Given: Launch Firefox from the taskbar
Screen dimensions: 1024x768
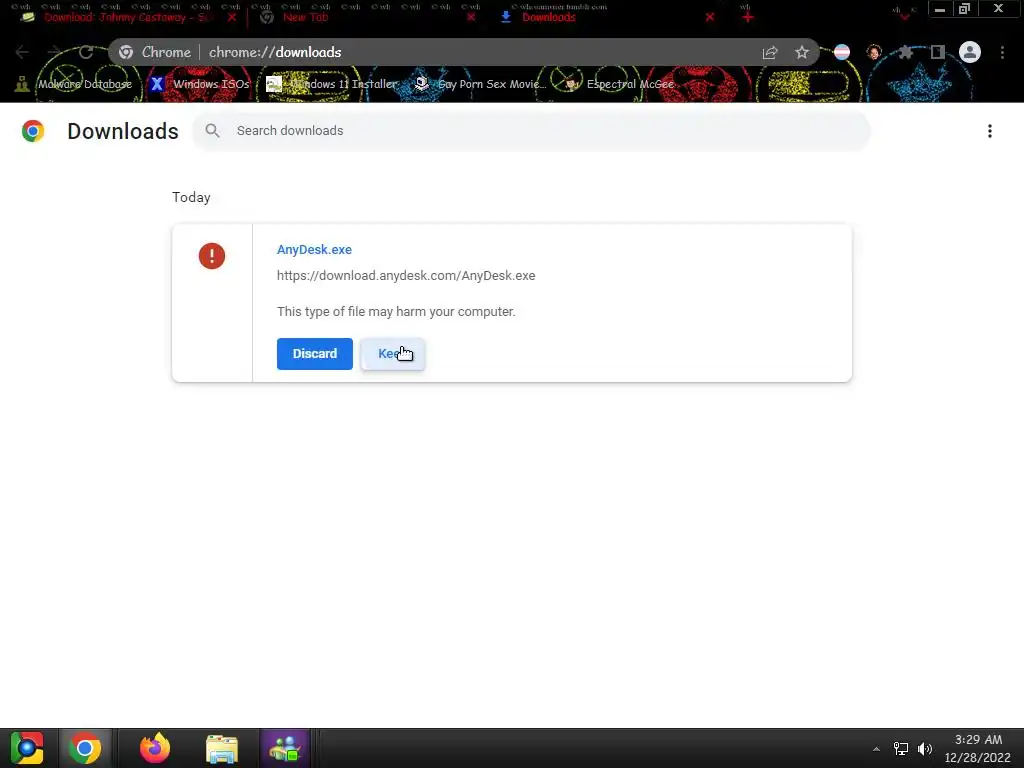Looking at the screenshot, I should point(155,748).
